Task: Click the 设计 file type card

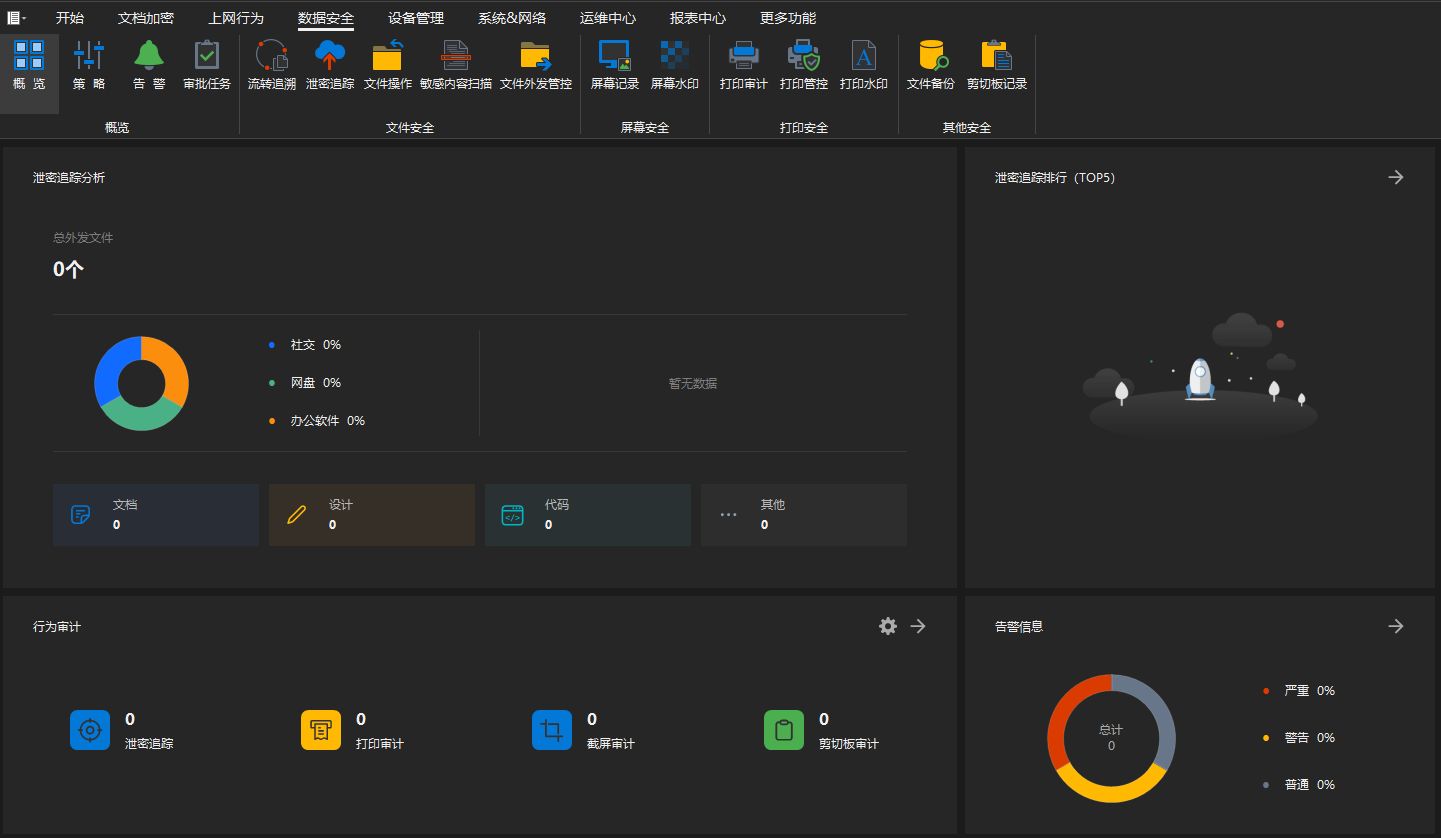Action: coord(372,515)
